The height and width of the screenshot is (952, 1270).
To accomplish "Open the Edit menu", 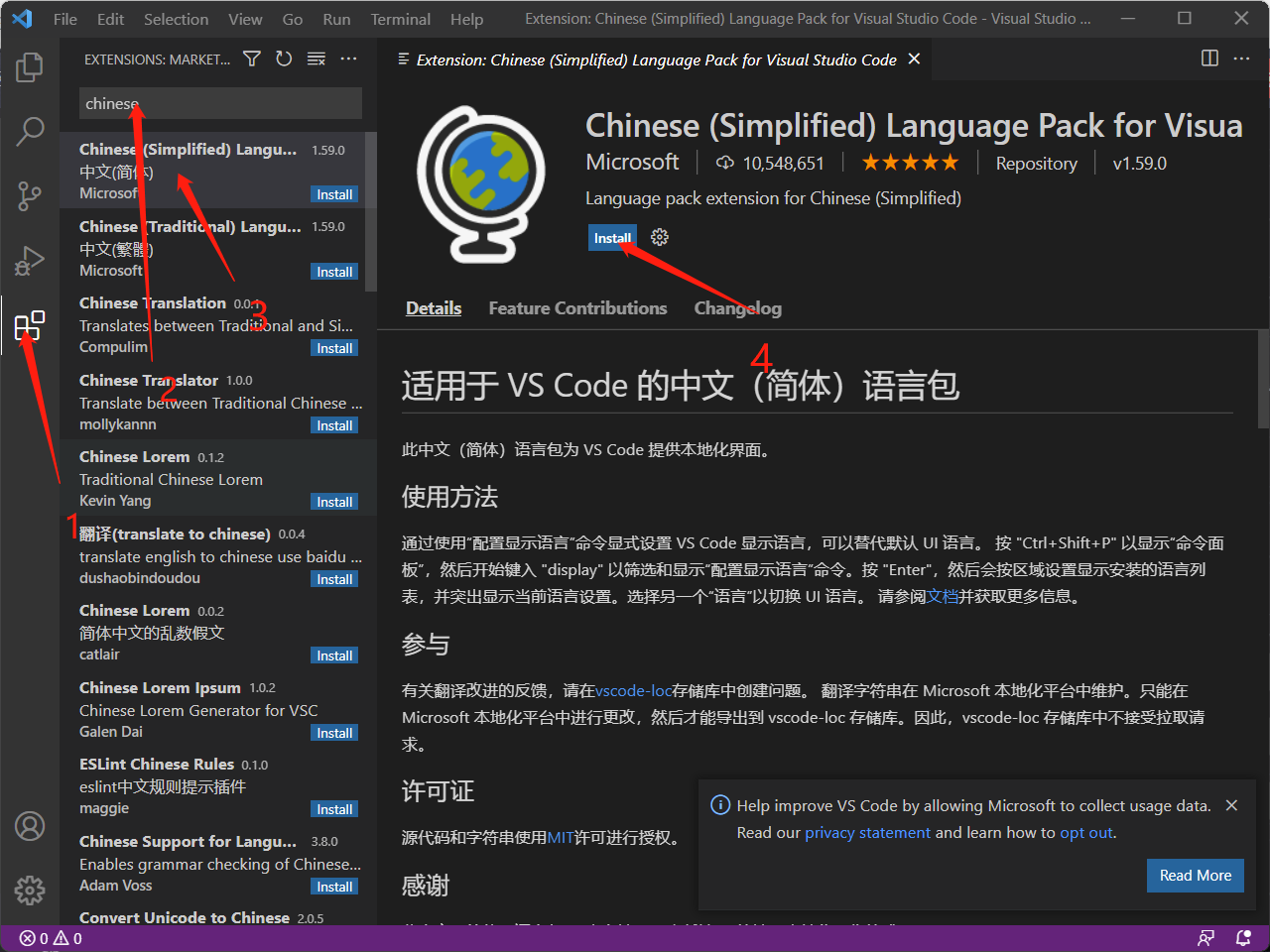I will coord(111,19).
